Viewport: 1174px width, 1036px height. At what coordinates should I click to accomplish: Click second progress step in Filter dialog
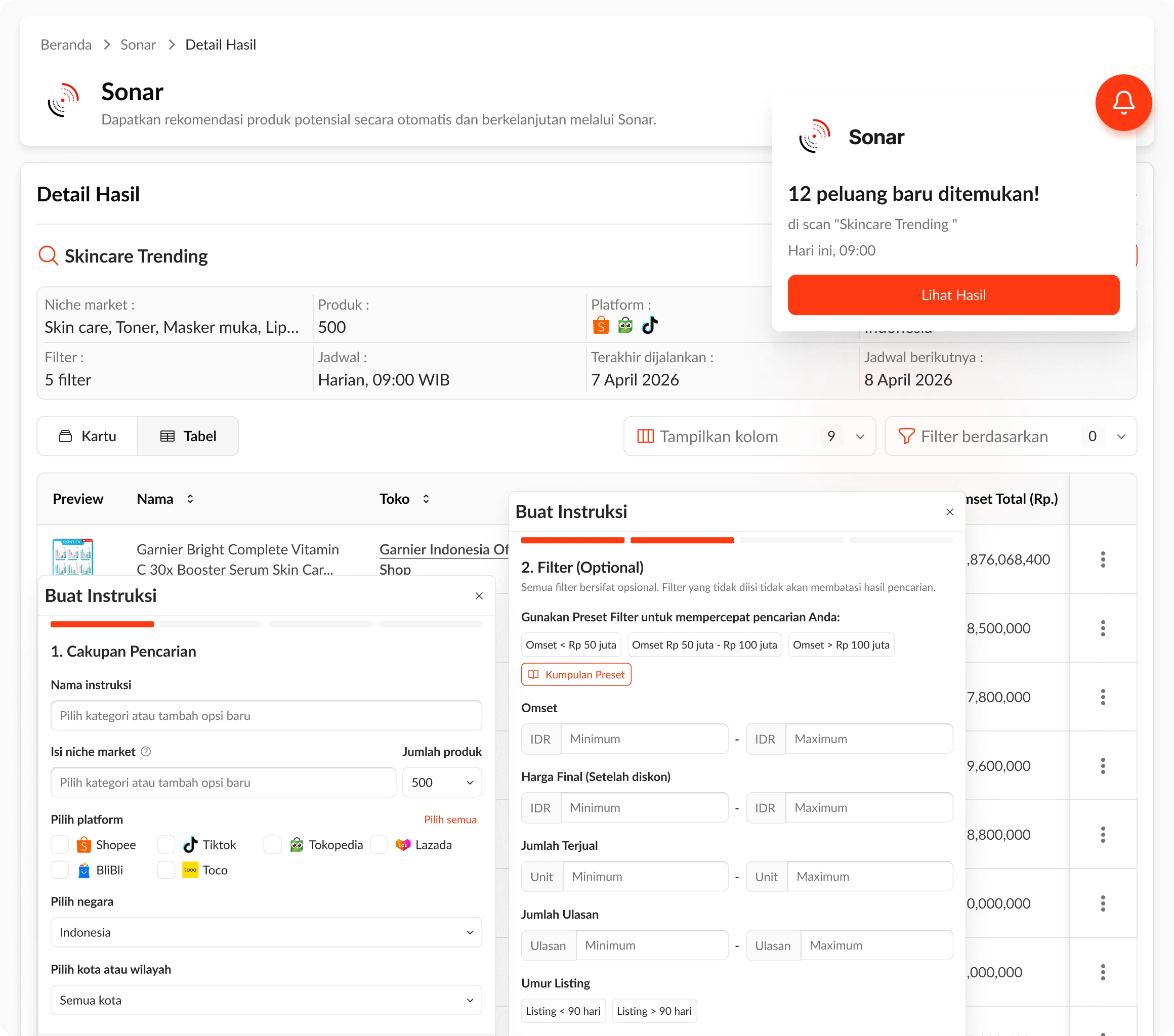point(682,540)
